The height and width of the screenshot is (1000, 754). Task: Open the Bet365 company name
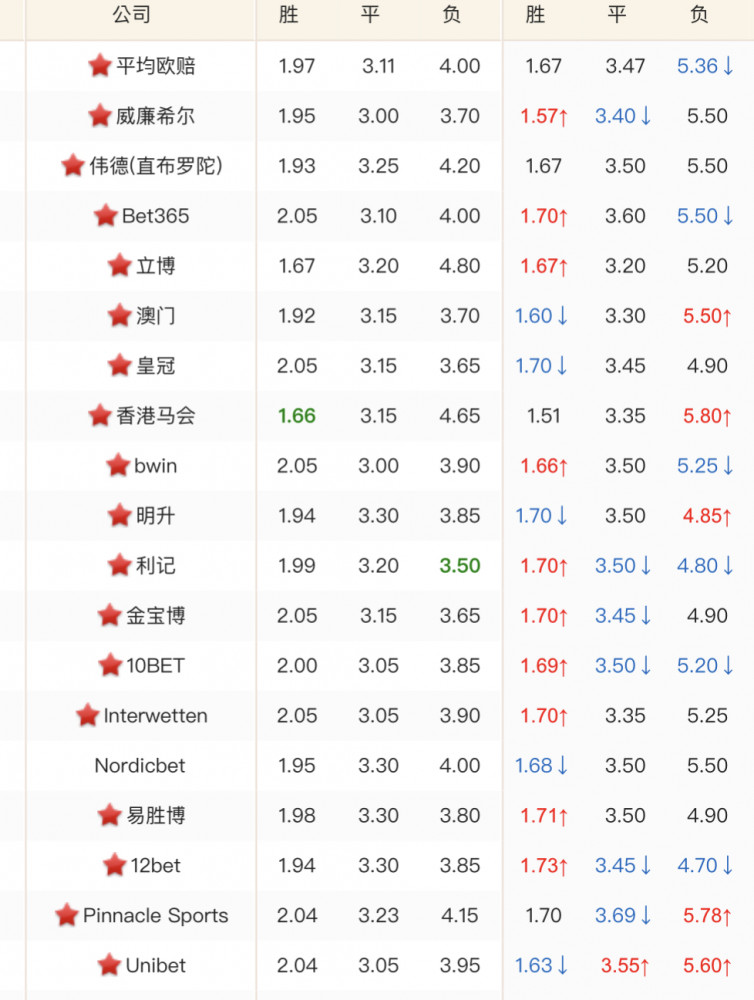[x=156, y=216]
